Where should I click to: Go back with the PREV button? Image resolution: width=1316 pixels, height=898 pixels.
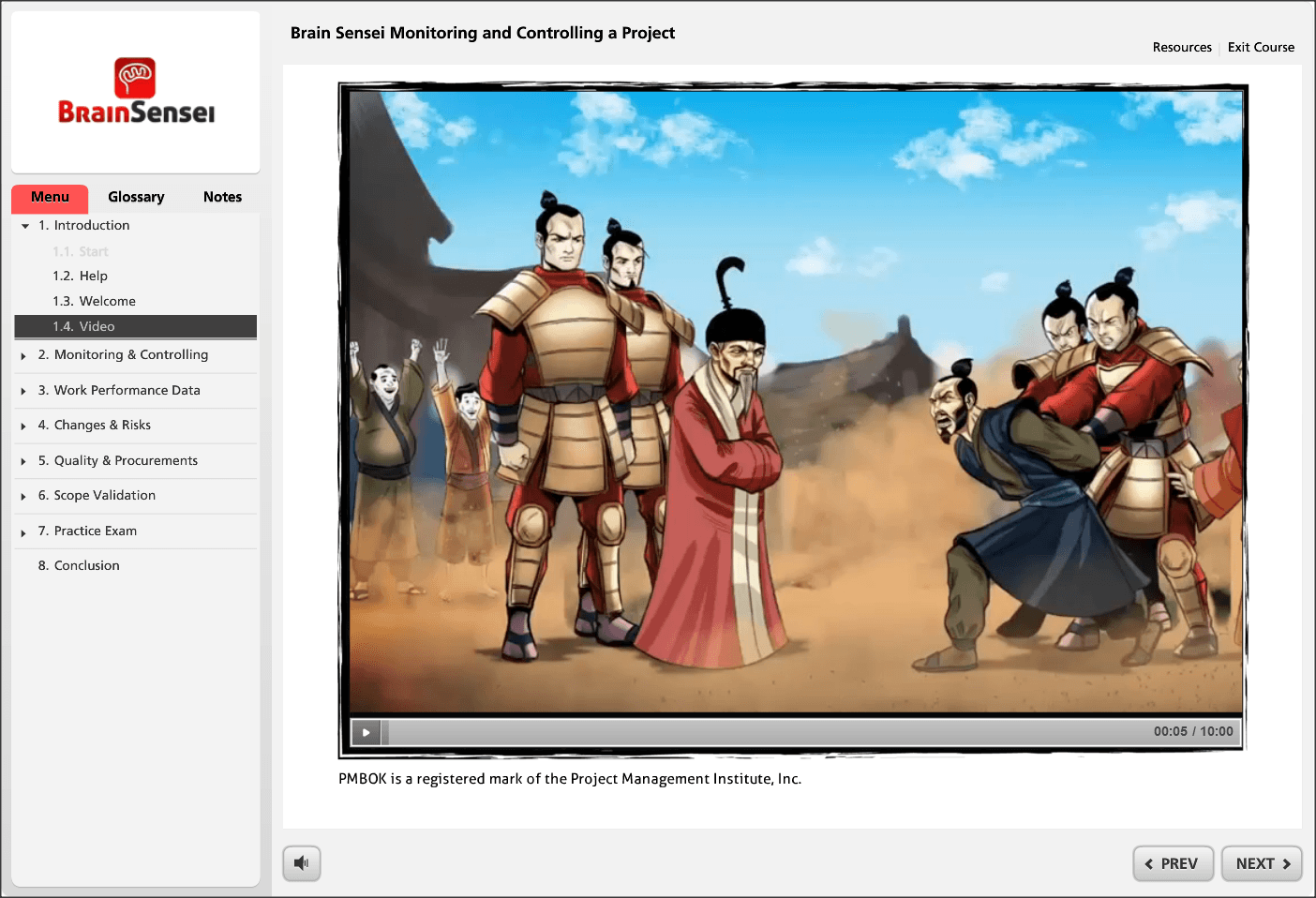(x=1173, y=863)
